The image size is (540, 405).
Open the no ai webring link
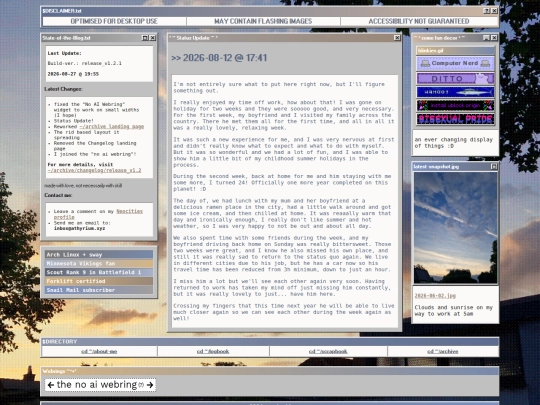pyautogui.click(x=97, y=385)
